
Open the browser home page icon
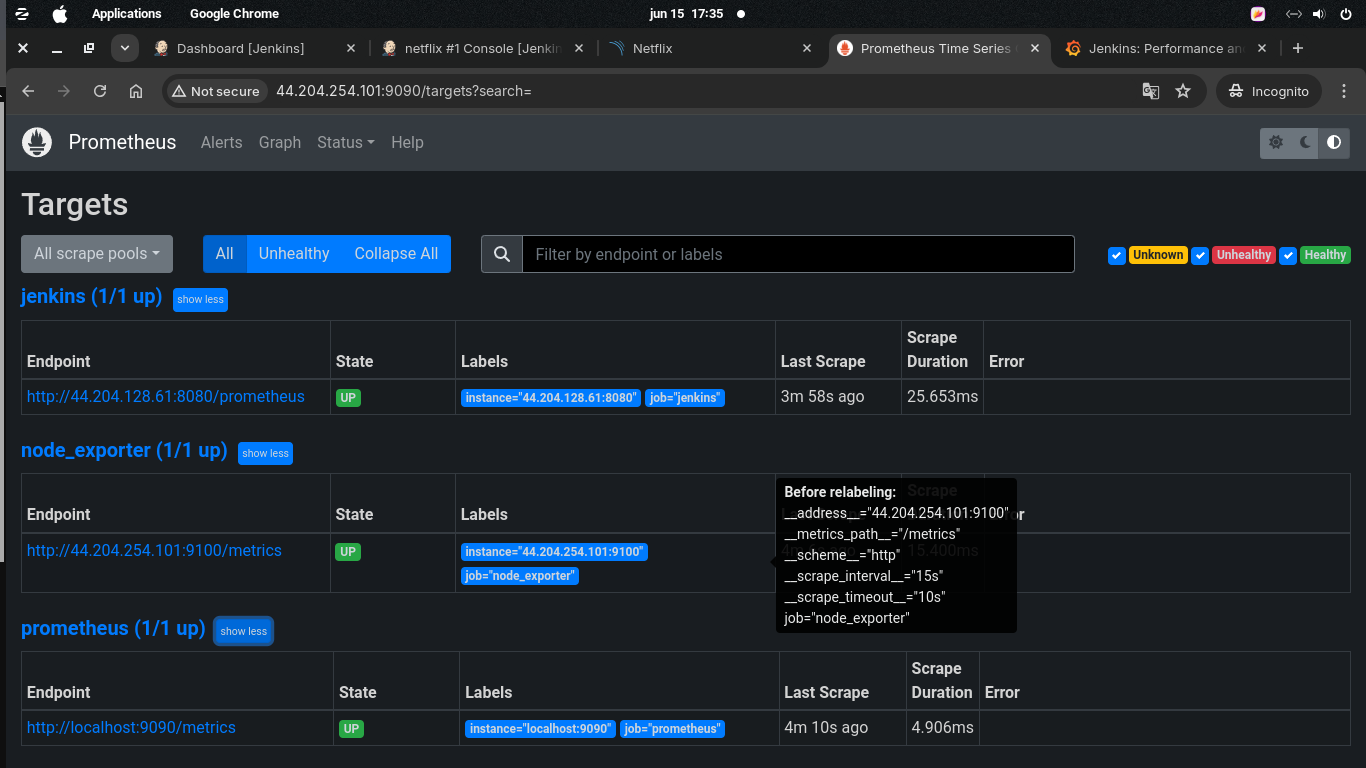coord(136,91)
